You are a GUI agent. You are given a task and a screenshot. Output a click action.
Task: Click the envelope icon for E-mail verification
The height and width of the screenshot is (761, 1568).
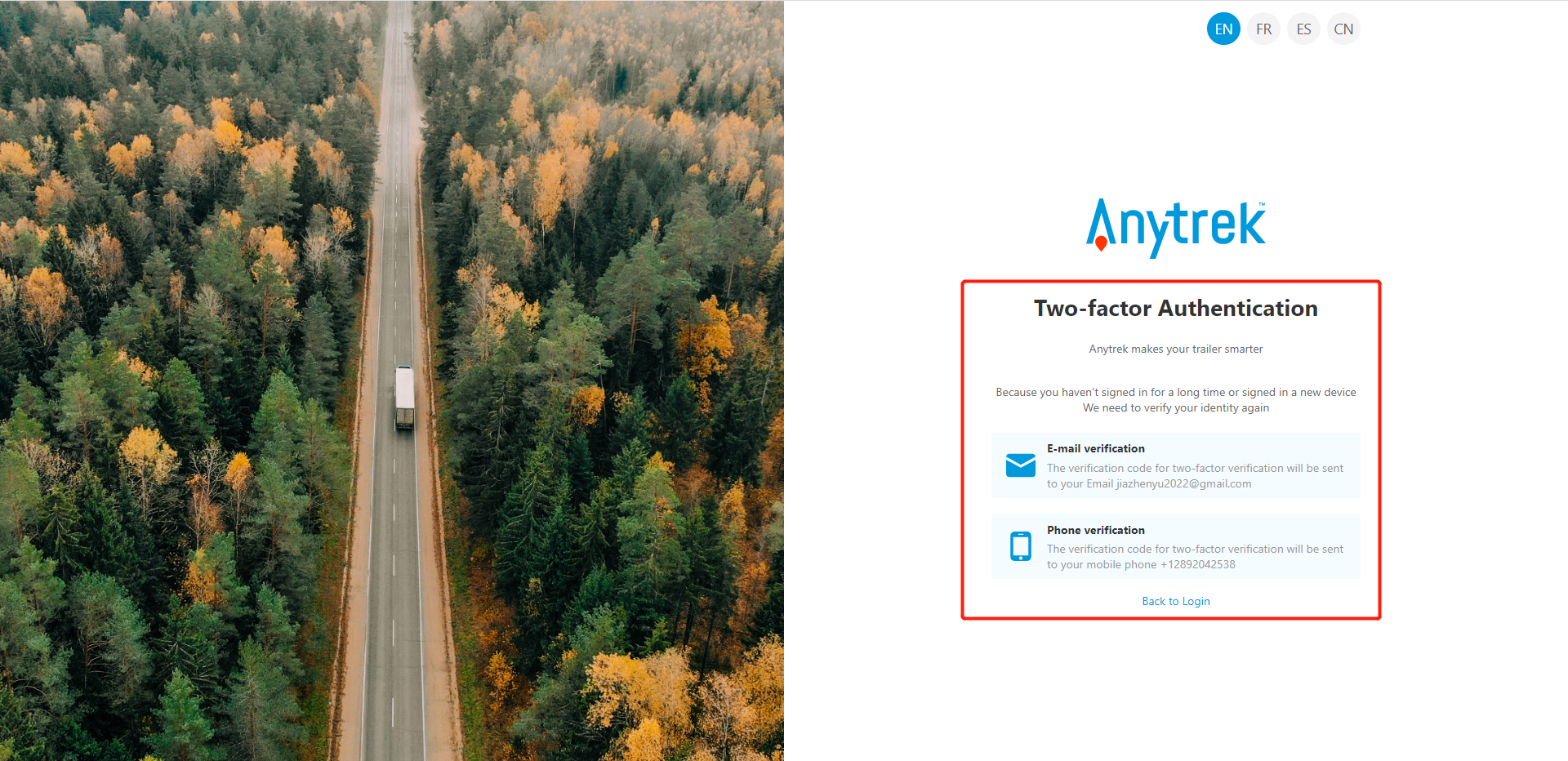[1021, 465]
